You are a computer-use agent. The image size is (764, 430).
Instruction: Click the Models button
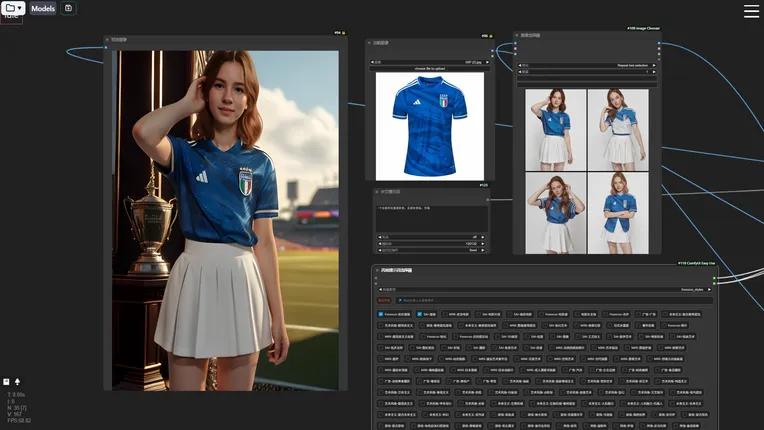(43, 8)
